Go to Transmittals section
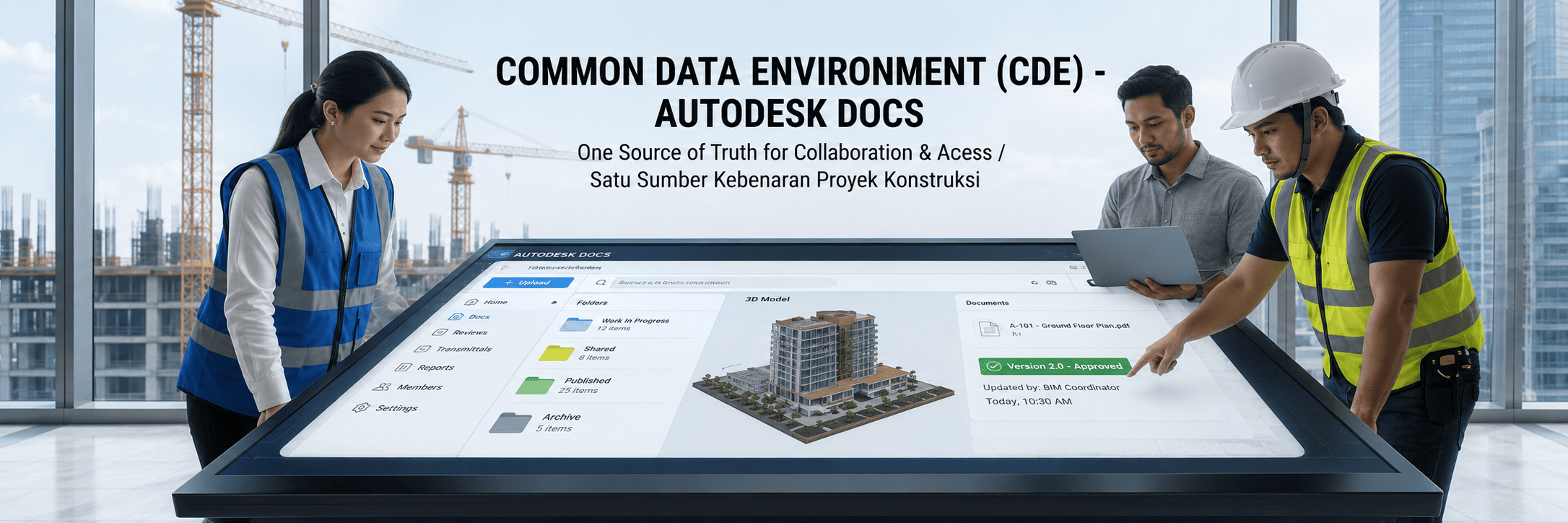Image resolution: width=1568 pixels, height=523 pixels. (464, 349)
